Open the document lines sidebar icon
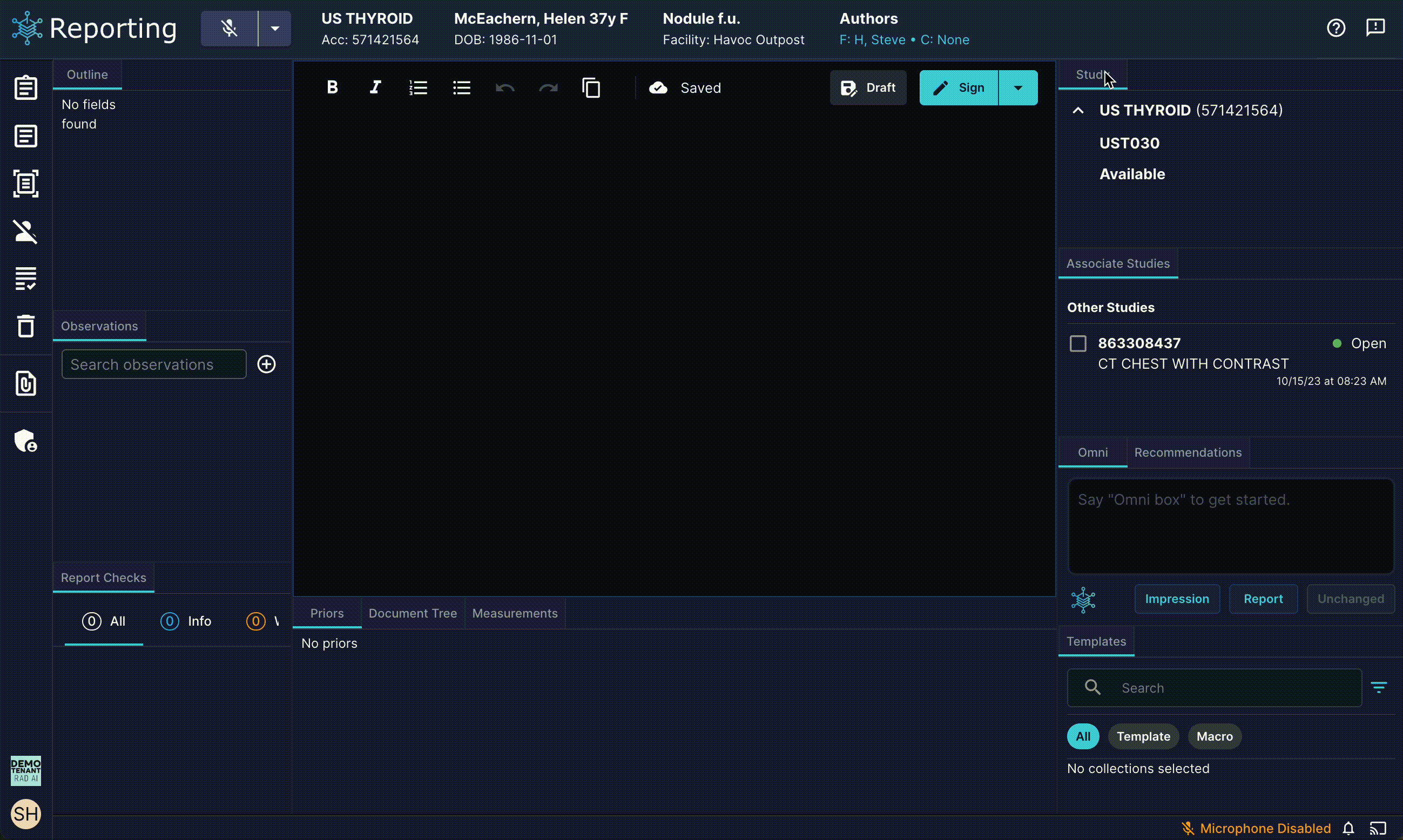Image resolution: width=1403 pixels, height=840 pixels. (x=26, y=136)
